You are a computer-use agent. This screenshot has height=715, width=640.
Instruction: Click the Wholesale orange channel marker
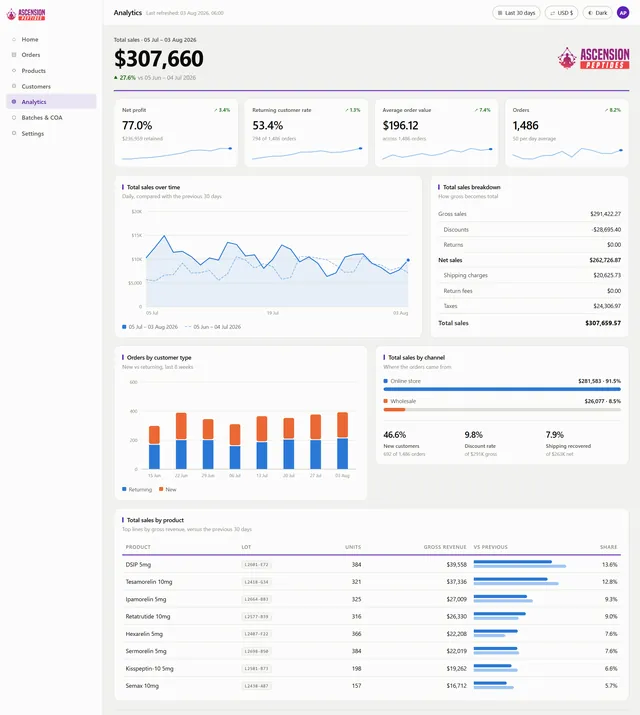386,401
